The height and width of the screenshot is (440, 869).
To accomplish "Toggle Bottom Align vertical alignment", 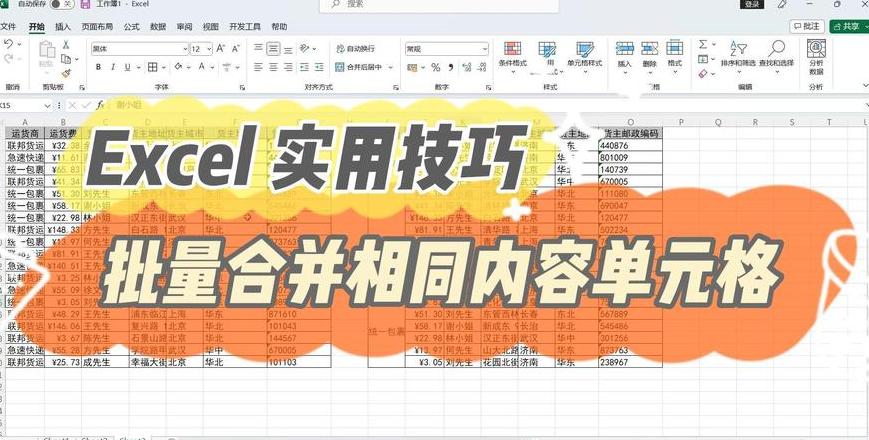I will pos(288,49).
